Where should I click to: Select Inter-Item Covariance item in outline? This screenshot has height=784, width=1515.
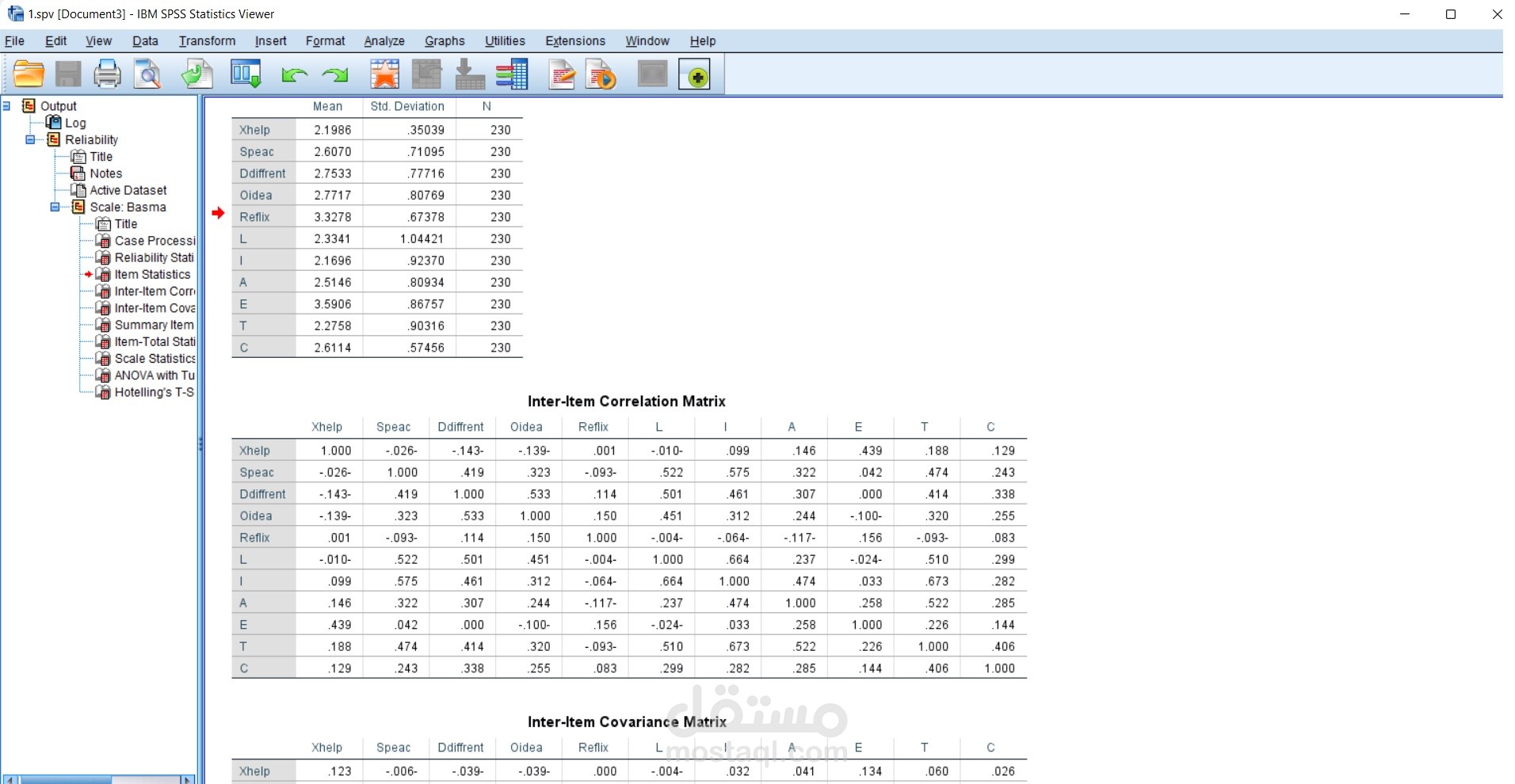[155, 308]
